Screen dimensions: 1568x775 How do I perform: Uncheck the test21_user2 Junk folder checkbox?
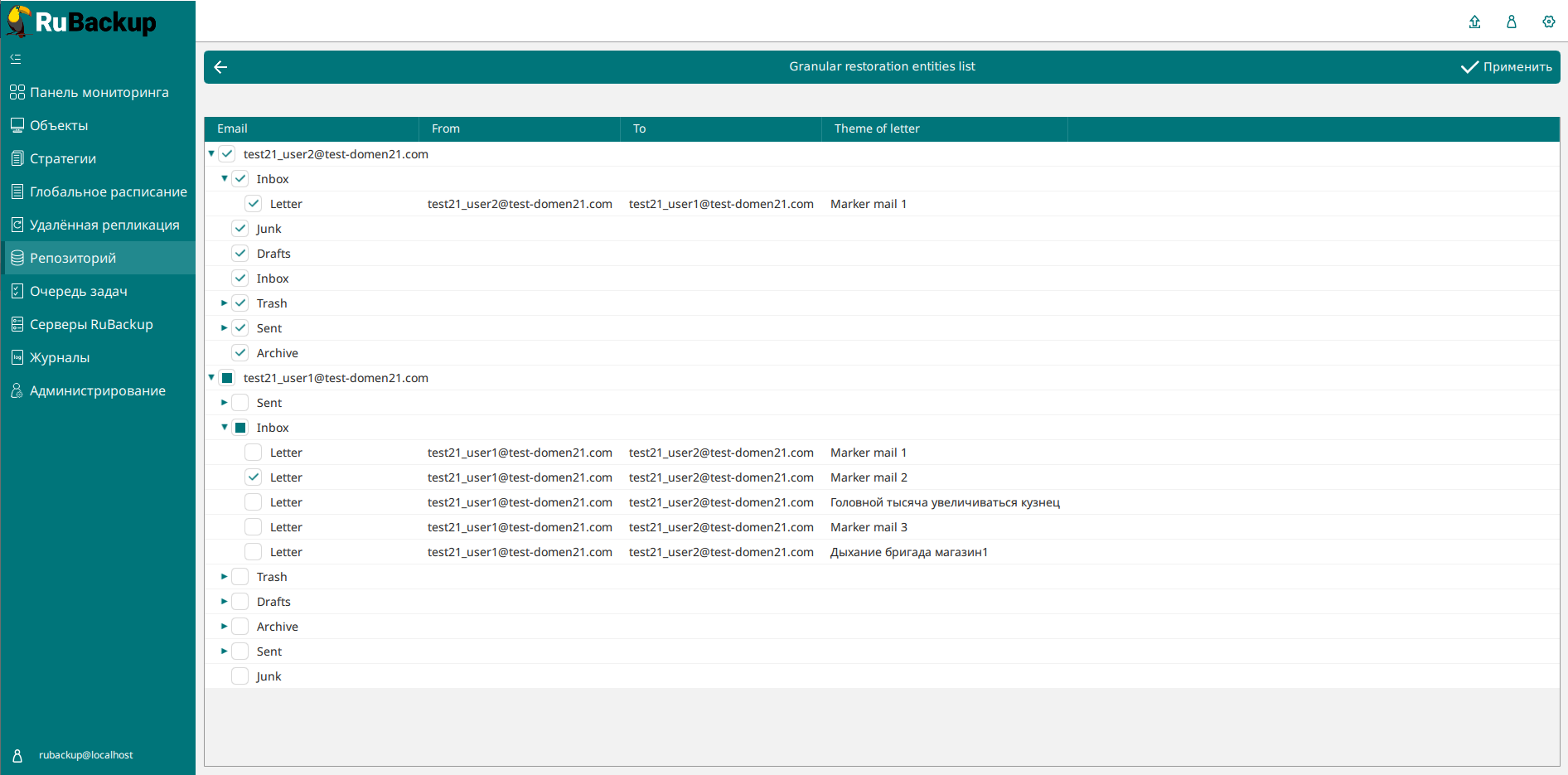pyautogui.click(x=240, y=229)
